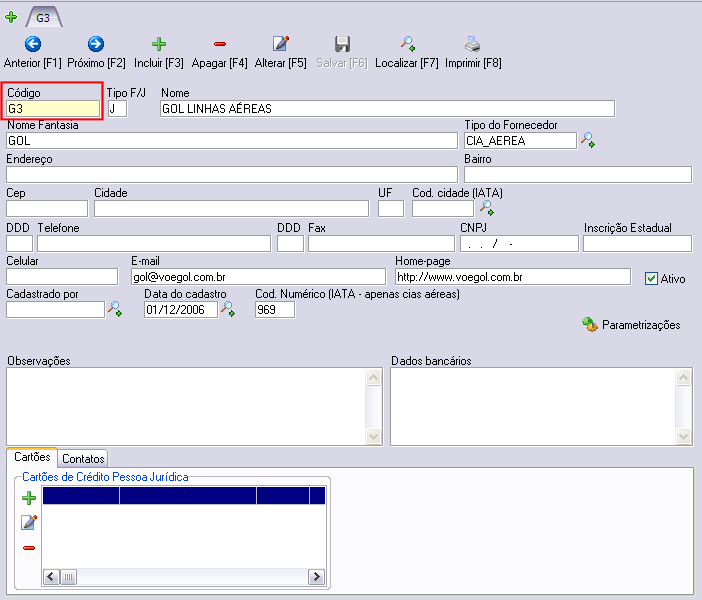Toggle the Ativo checkbox

[x=651, y=279]
